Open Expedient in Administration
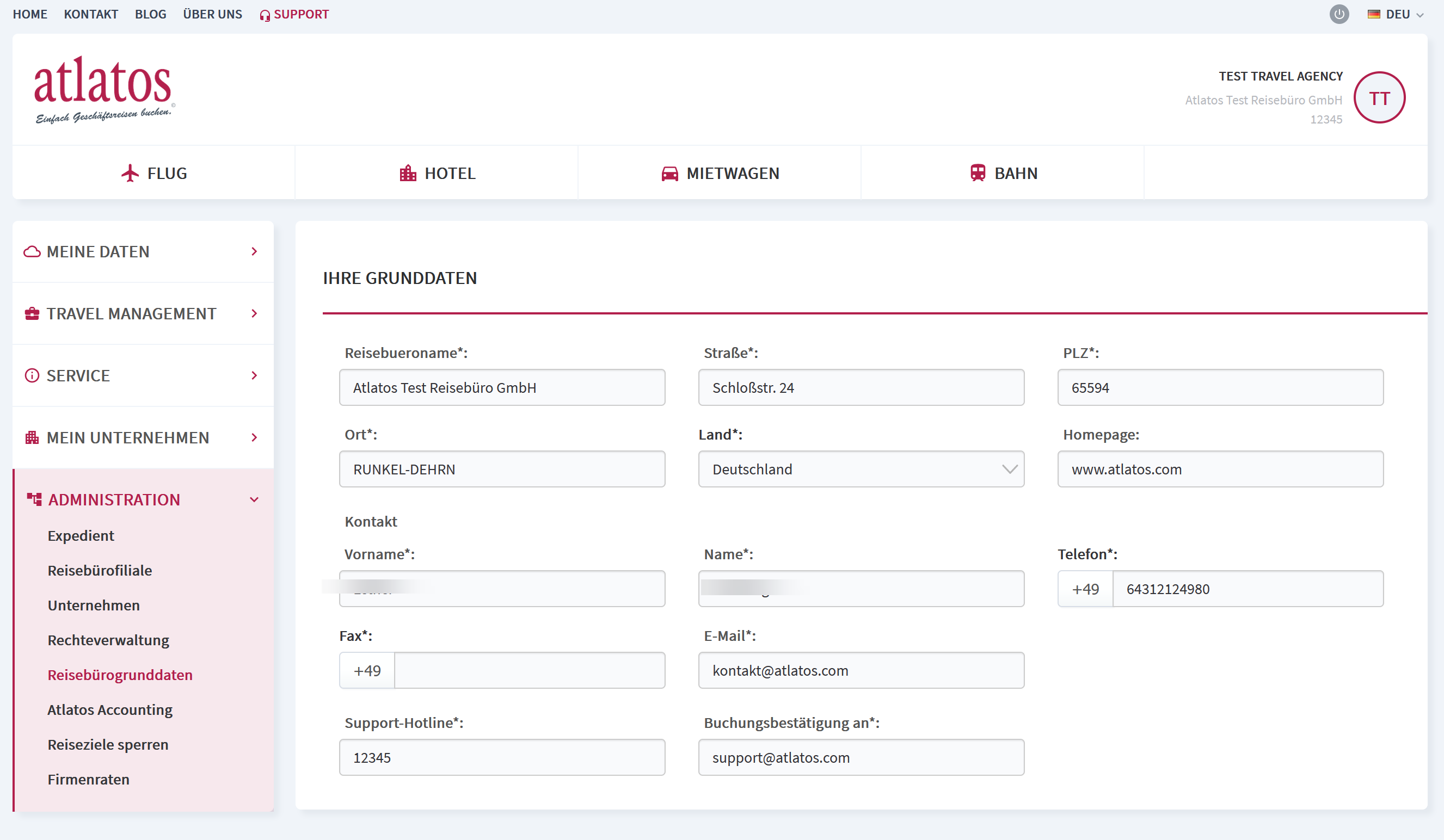1444x840 pixels. click(81, 536)
